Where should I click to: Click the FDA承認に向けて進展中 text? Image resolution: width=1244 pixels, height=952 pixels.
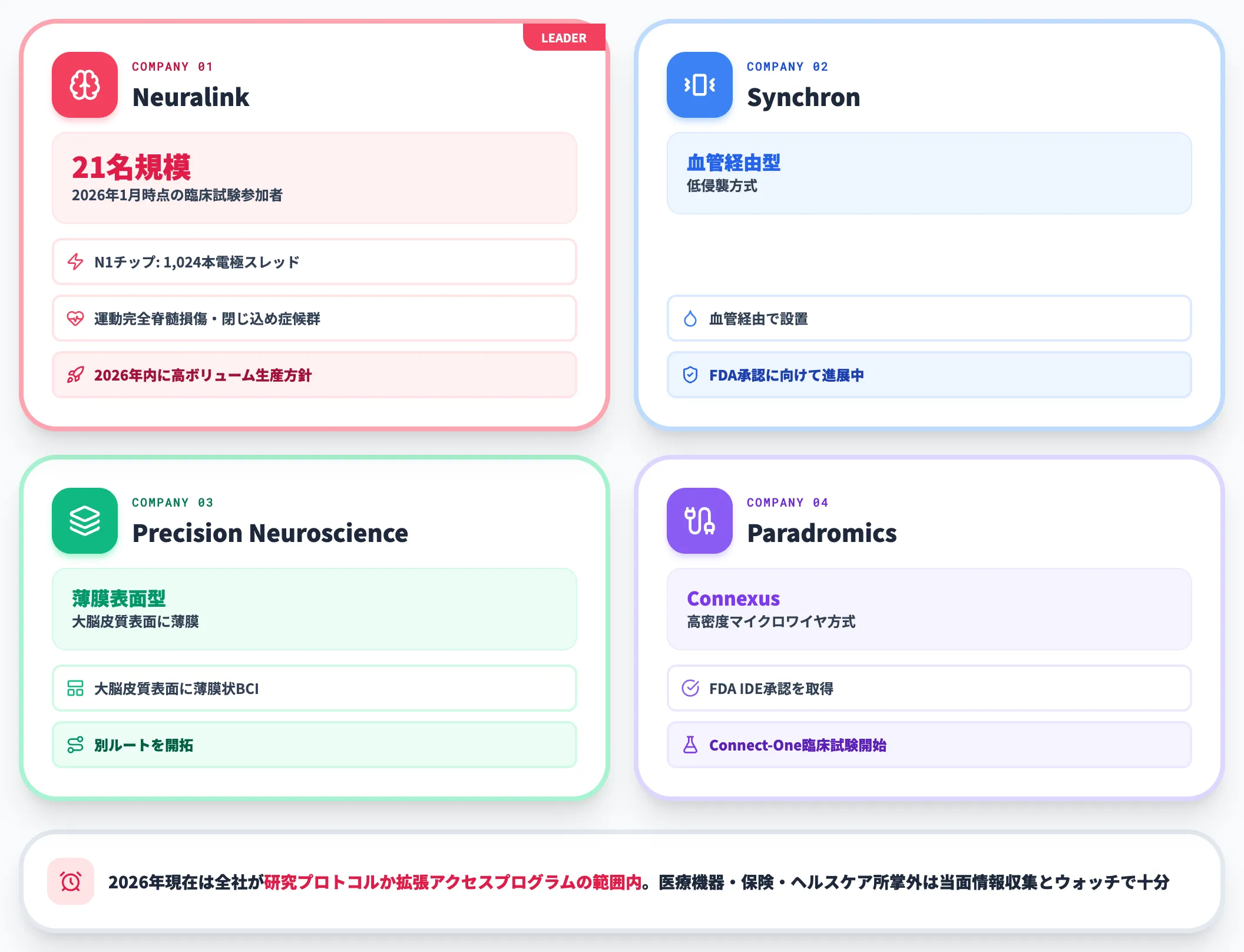[786, 375]
